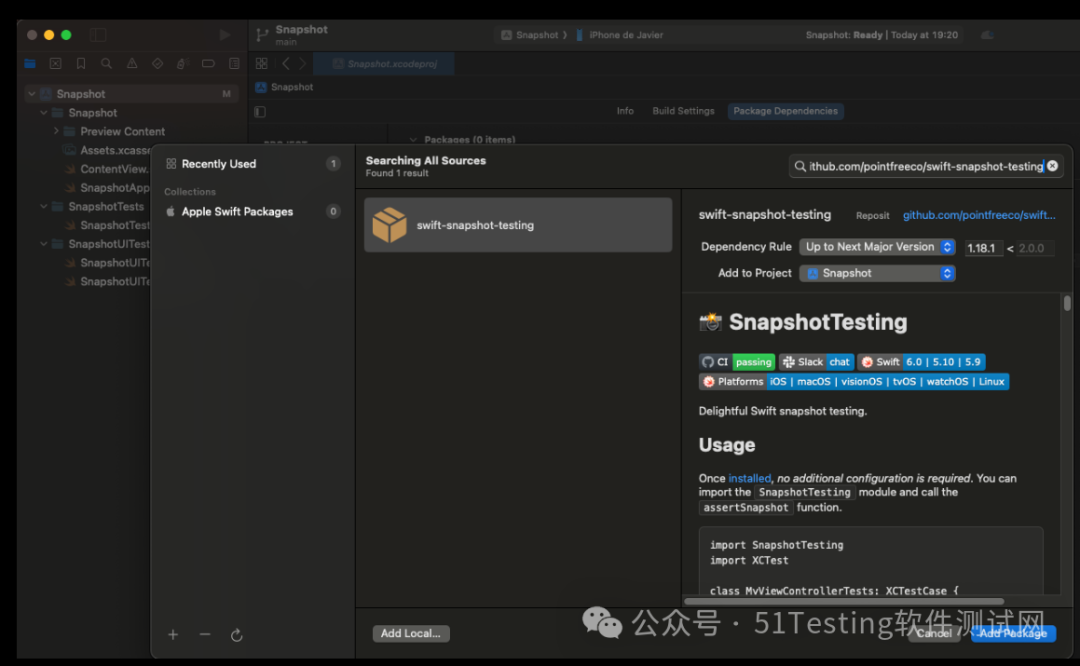Click the Run play button

(225, 34)
